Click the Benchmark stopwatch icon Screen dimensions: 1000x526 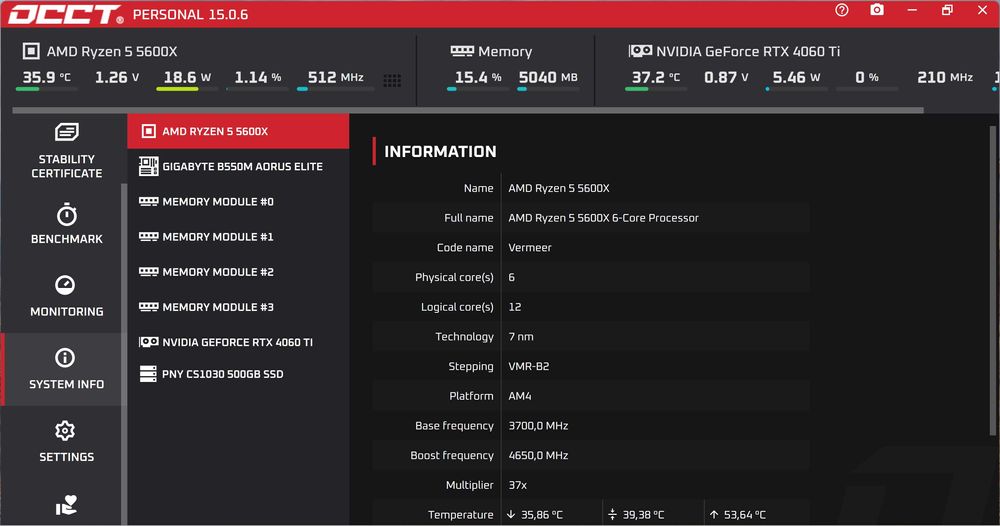66,215
